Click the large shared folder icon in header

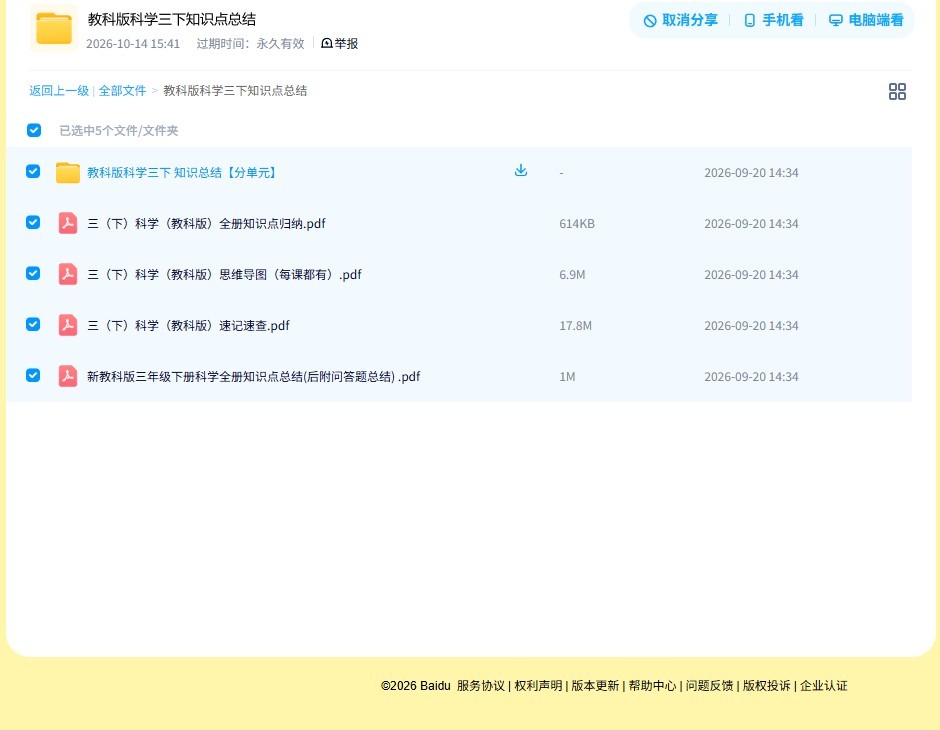pos(54,28)
